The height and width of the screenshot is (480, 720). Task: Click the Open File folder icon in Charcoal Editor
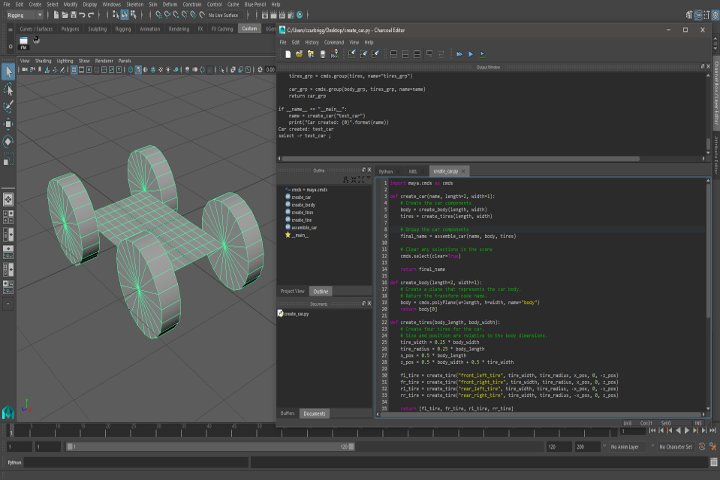[x=299, y=54]
